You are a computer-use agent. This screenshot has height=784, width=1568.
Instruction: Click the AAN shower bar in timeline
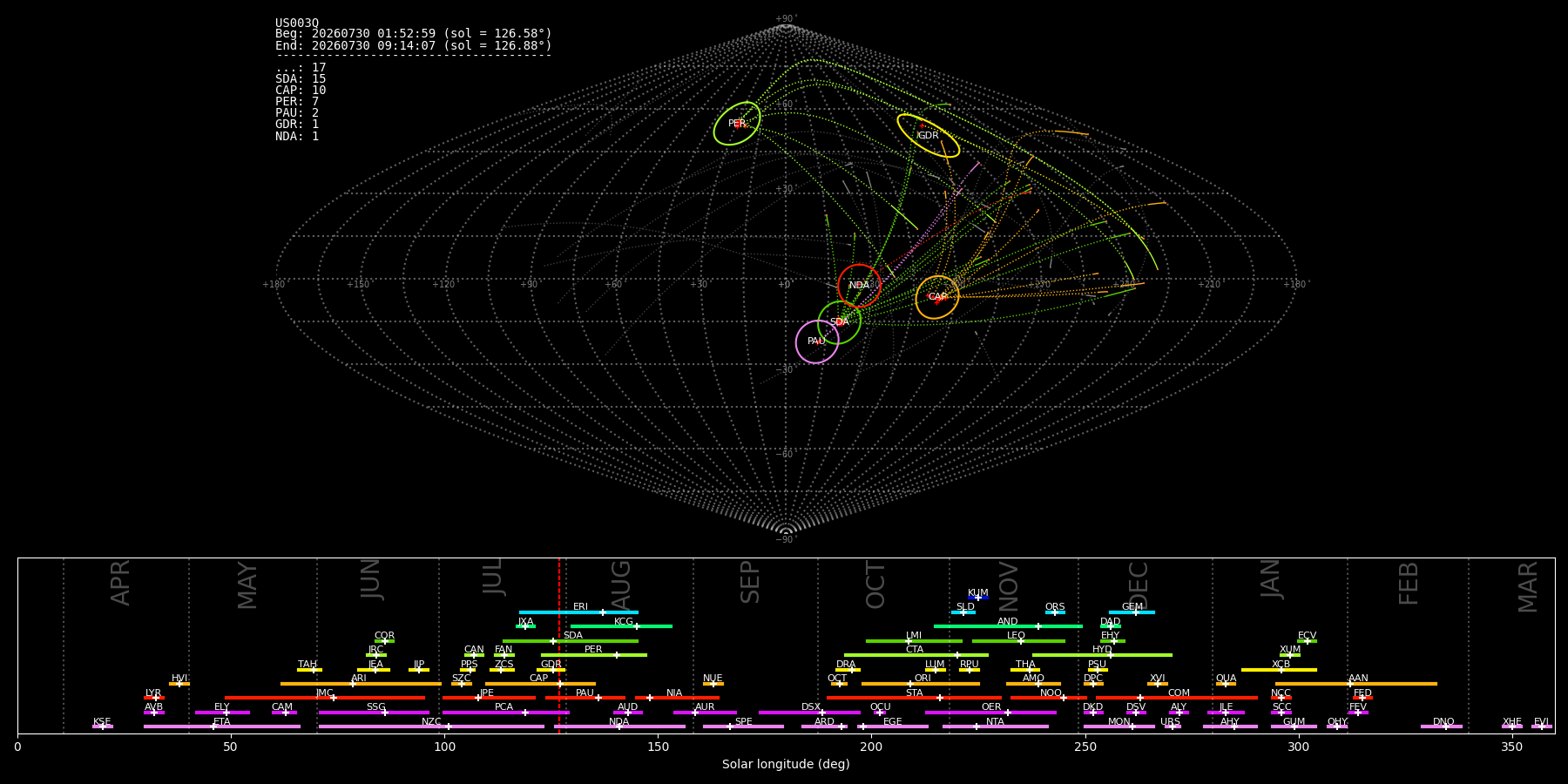click(1356, 684)
